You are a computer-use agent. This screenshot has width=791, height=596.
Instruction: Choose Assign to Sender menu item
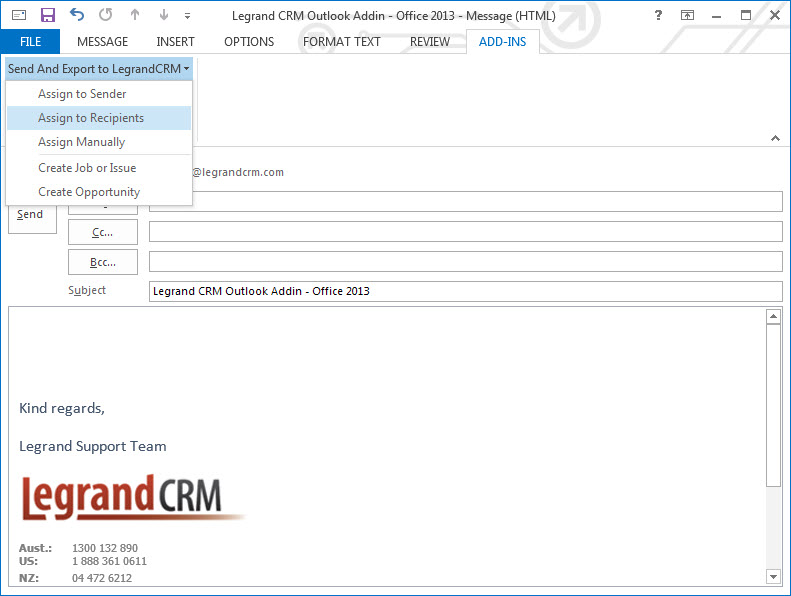(x=99, y=94)
